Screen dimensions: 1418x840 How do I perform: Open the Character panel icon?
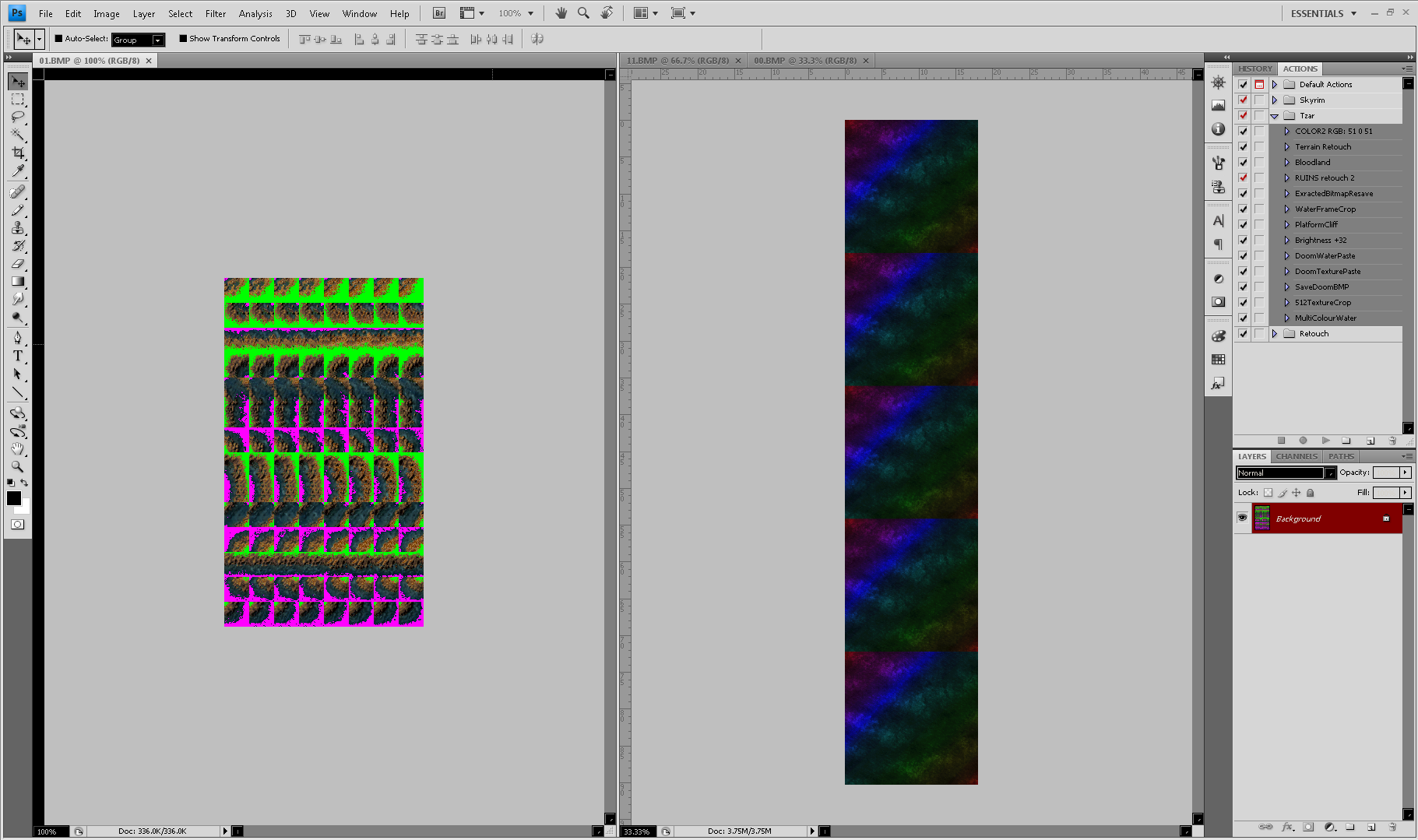1219,221
